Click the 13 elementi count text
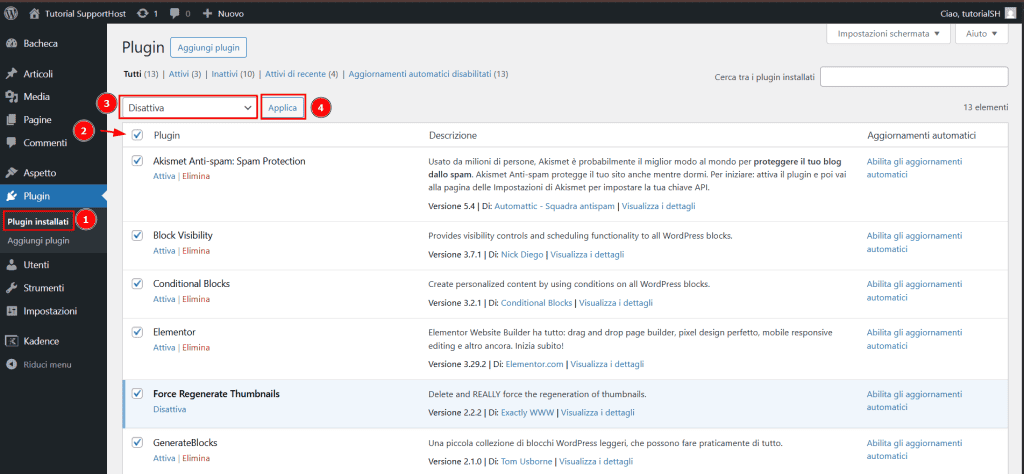The width and height of the screenshot is (1024, 474). point(985,107)
